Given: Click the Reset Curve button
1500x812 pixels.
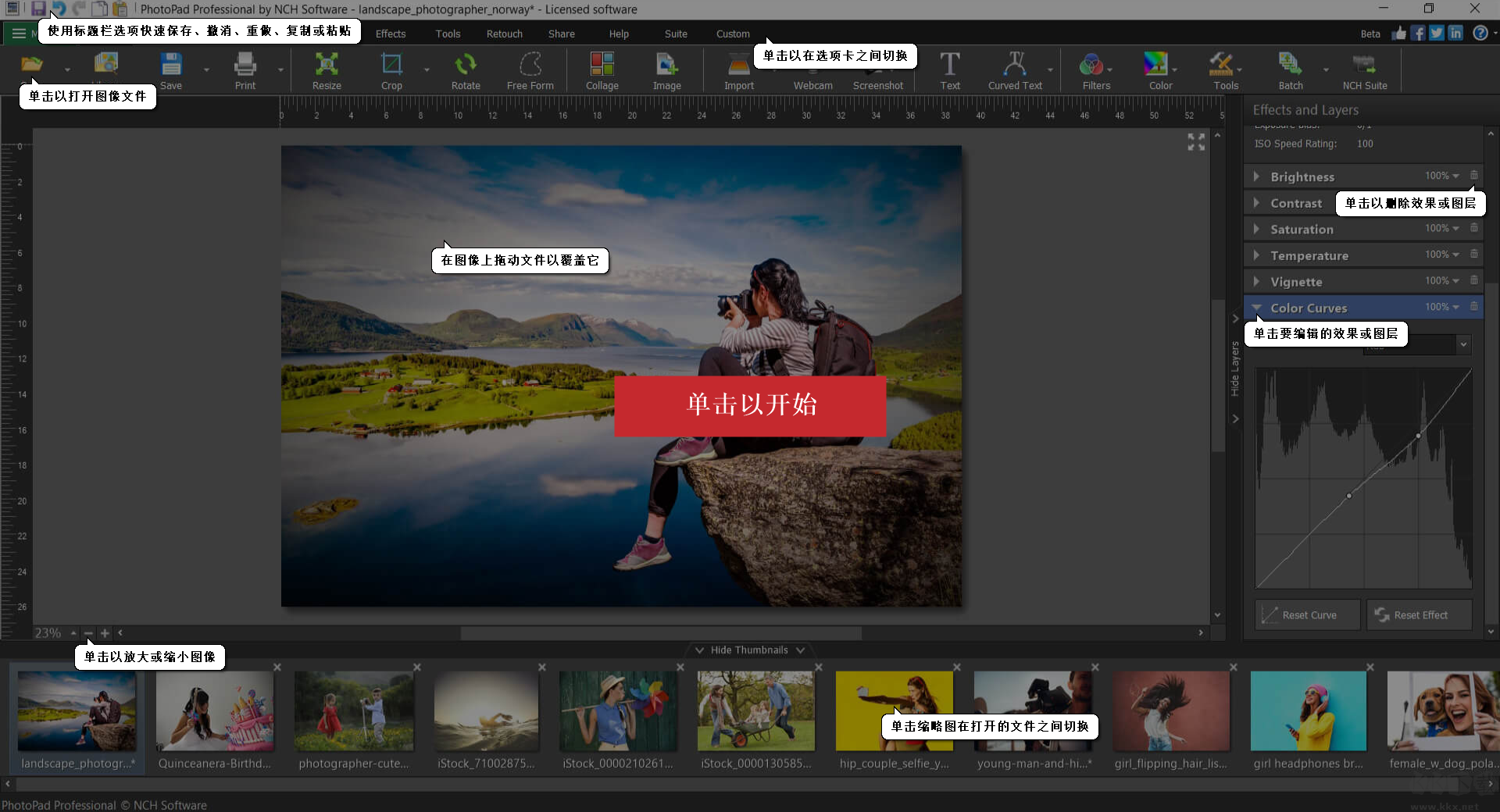Looking at the screenshot, I should [x=1307, y=614].
